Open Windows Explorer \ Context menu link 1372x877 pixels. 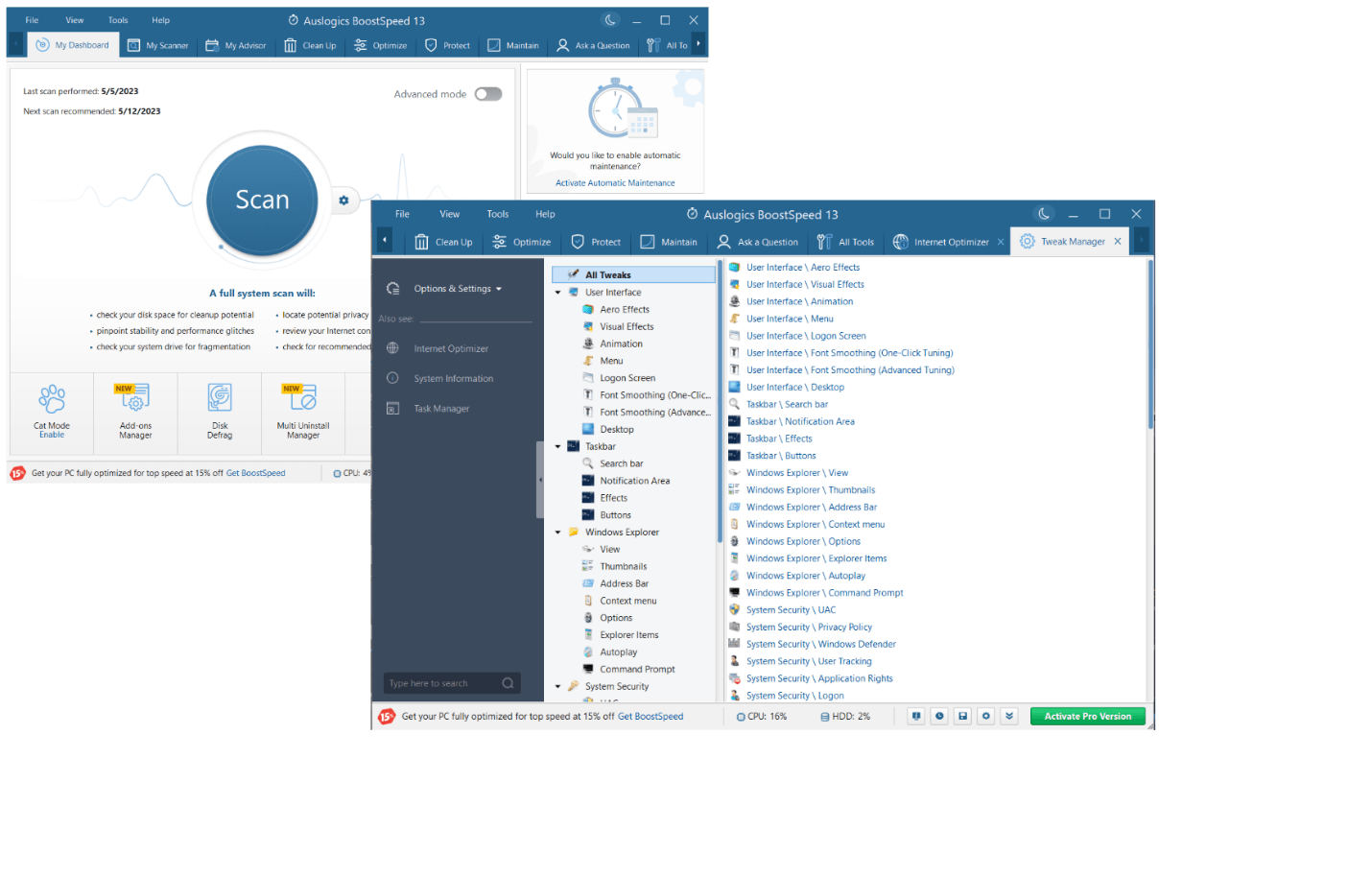click(816, 524)
